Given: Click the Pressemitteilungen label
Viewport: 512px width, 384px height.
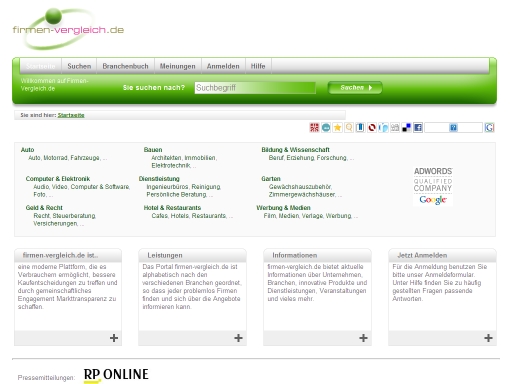Looking at the screenshot, I should (46, 378).
